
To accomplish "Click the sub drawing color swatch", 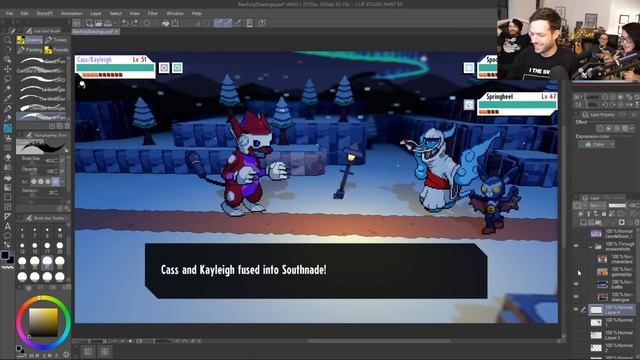I will click(x=11, y=260).
